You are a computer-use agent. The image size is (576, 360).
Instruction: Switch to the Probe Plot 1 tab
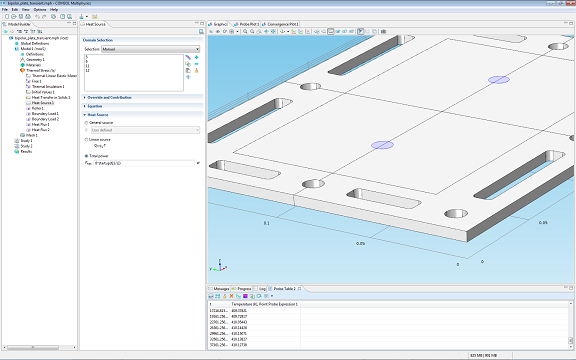click(x=247, y=24)
